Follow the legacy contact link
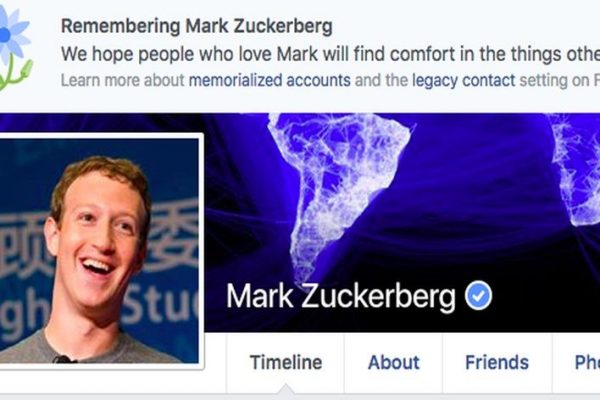The height and width of the screenshot is (400, 600). [463, 81]
